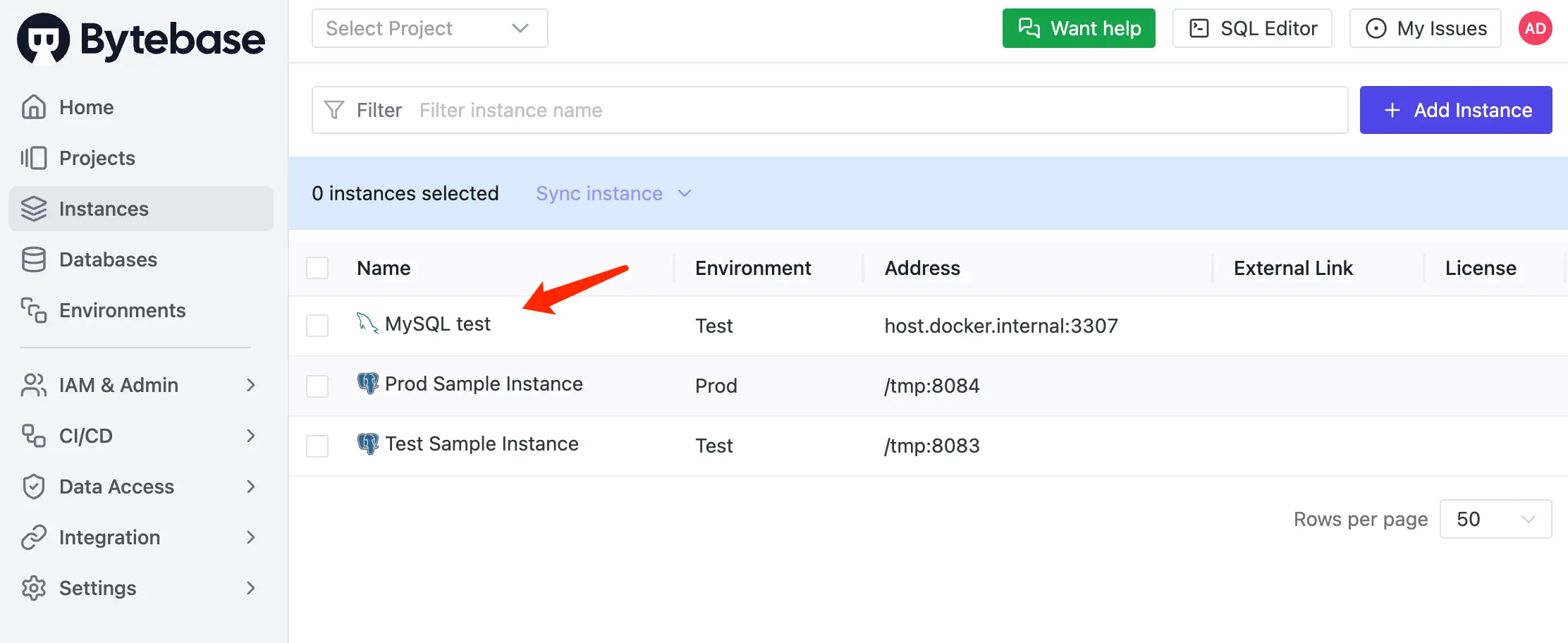Click MySQL test's Test environment cell
Image resolution: width=1568 pixels, height=643 pixels.
tap(714, 326)
